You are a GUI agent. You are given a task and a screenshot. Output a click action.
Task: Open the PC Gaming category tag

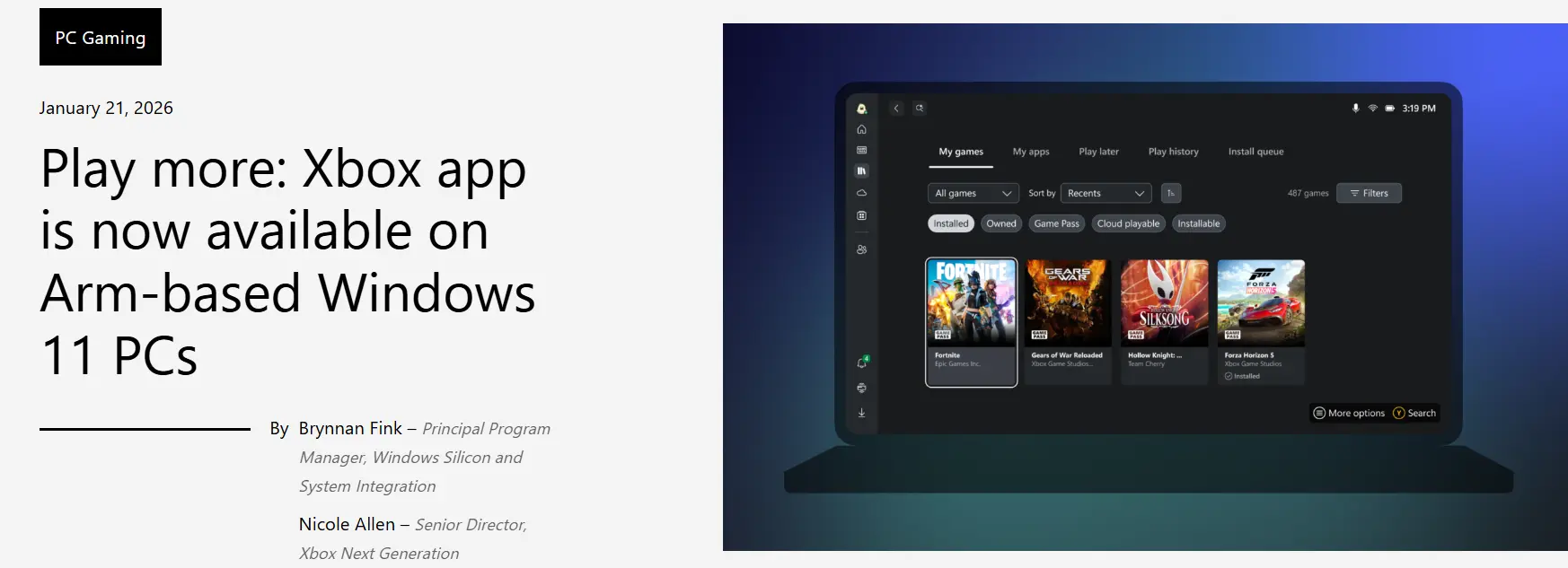point(101,37)
